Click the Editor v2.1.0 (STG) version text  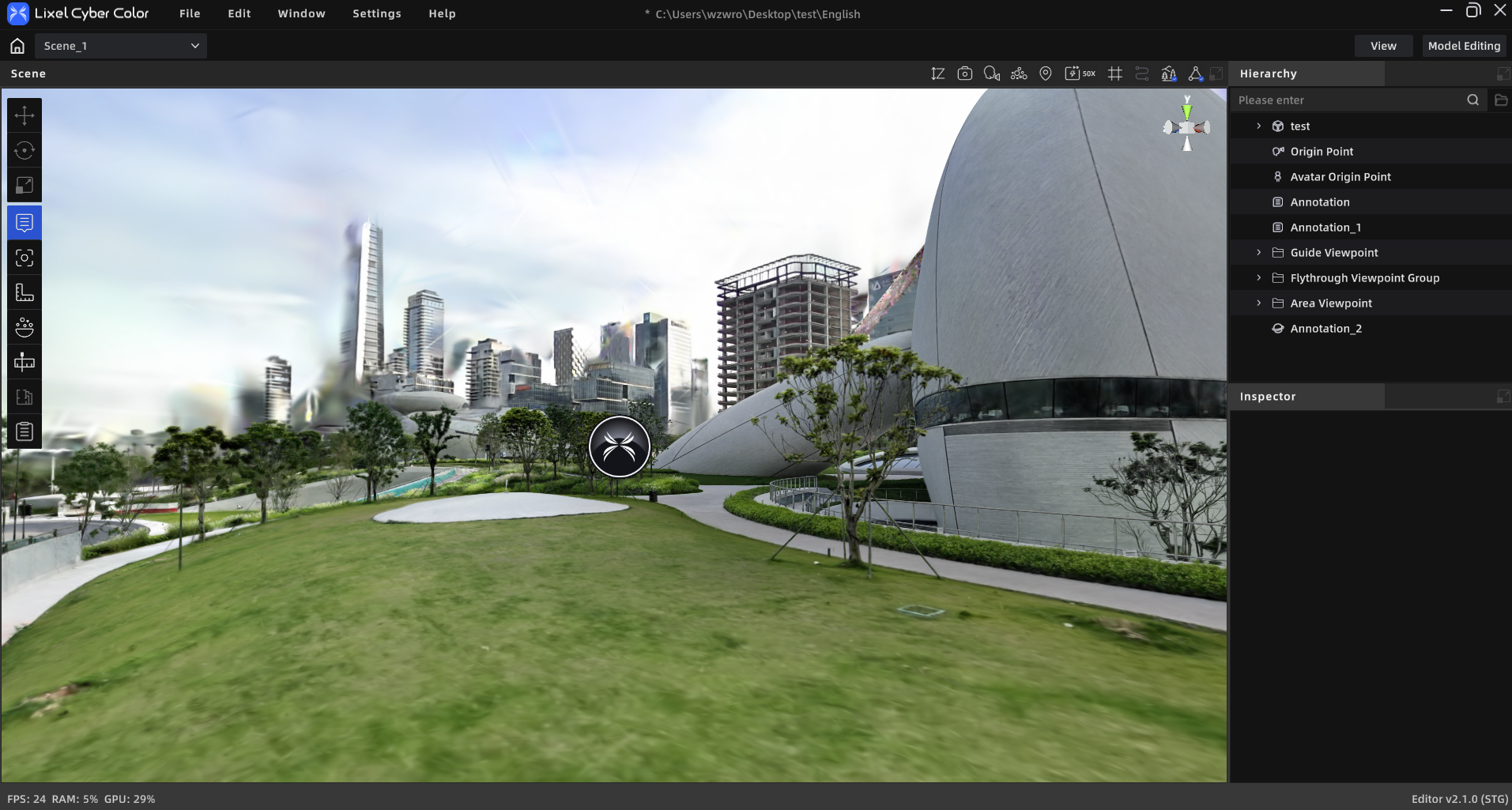[1460, 799]
